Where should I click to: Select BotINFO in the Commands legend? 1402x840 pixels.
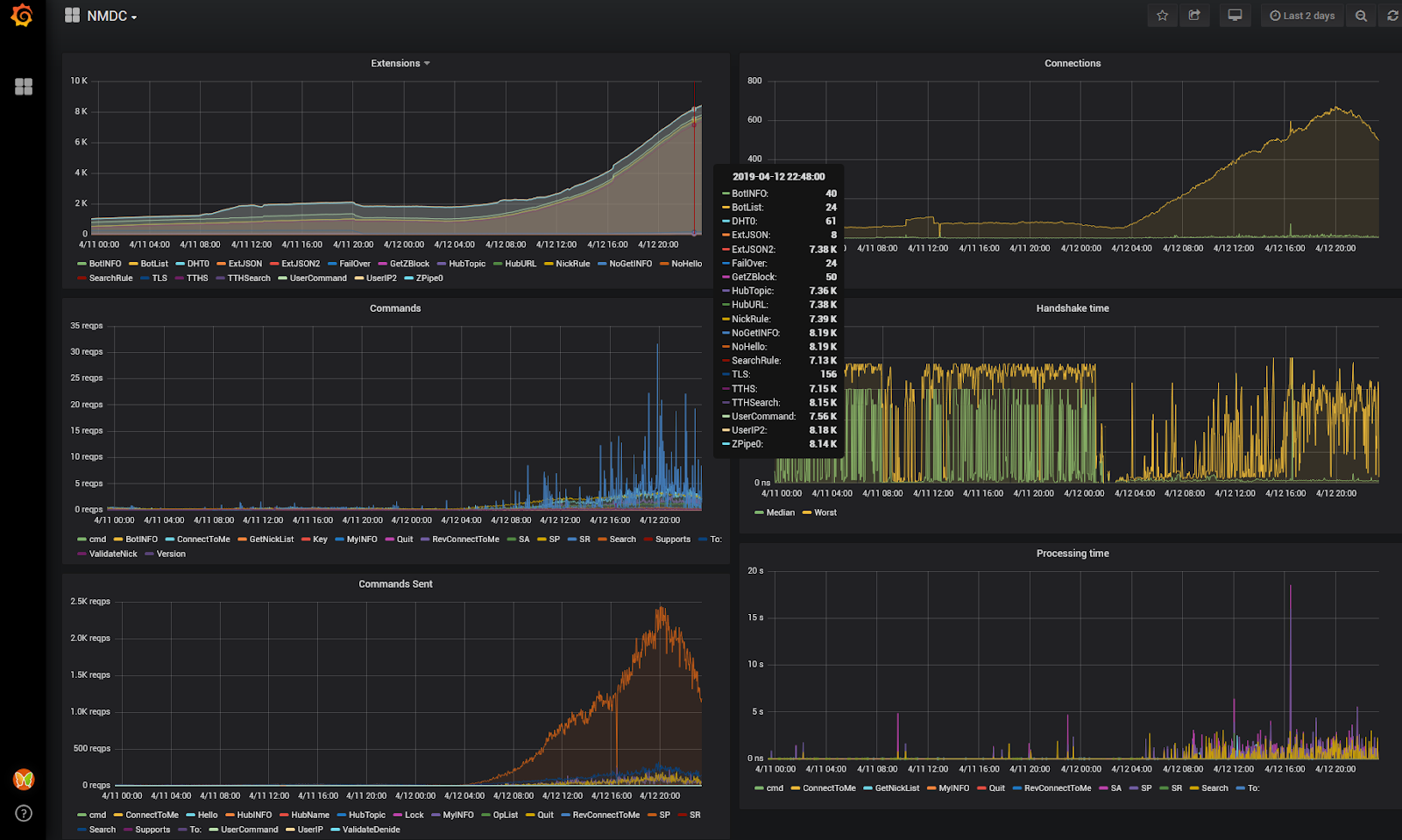click(143, 539)
